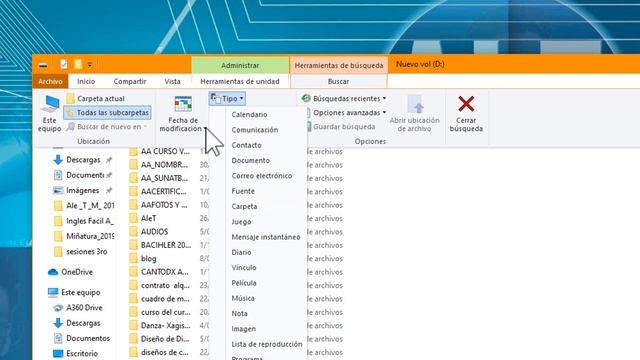
Task: Switch to the Compartir ribbon tab
Action: (130, 81)
